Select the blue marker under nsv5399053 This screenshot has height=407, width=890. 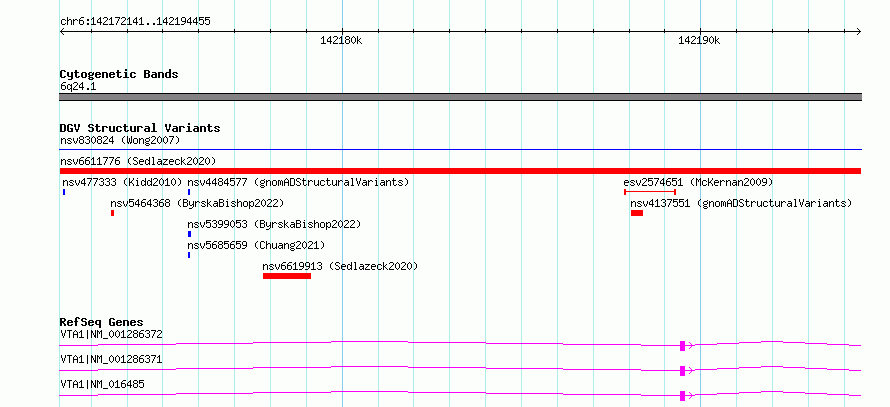coord(189,234)
